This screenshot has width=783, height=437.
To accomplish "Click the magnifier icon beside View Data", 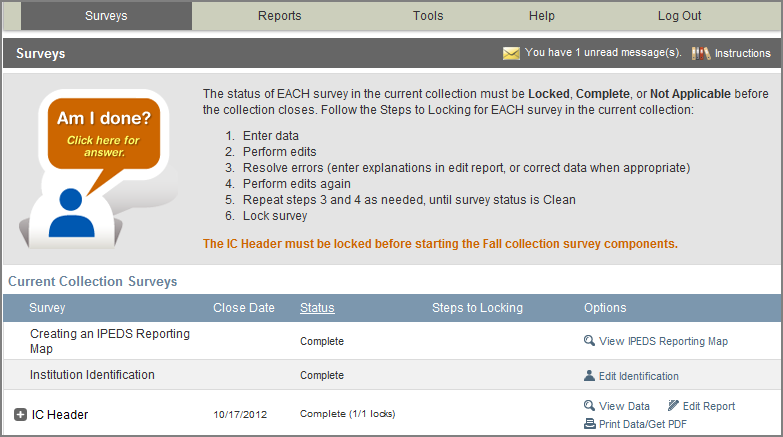I will click(x=590, y=406).
